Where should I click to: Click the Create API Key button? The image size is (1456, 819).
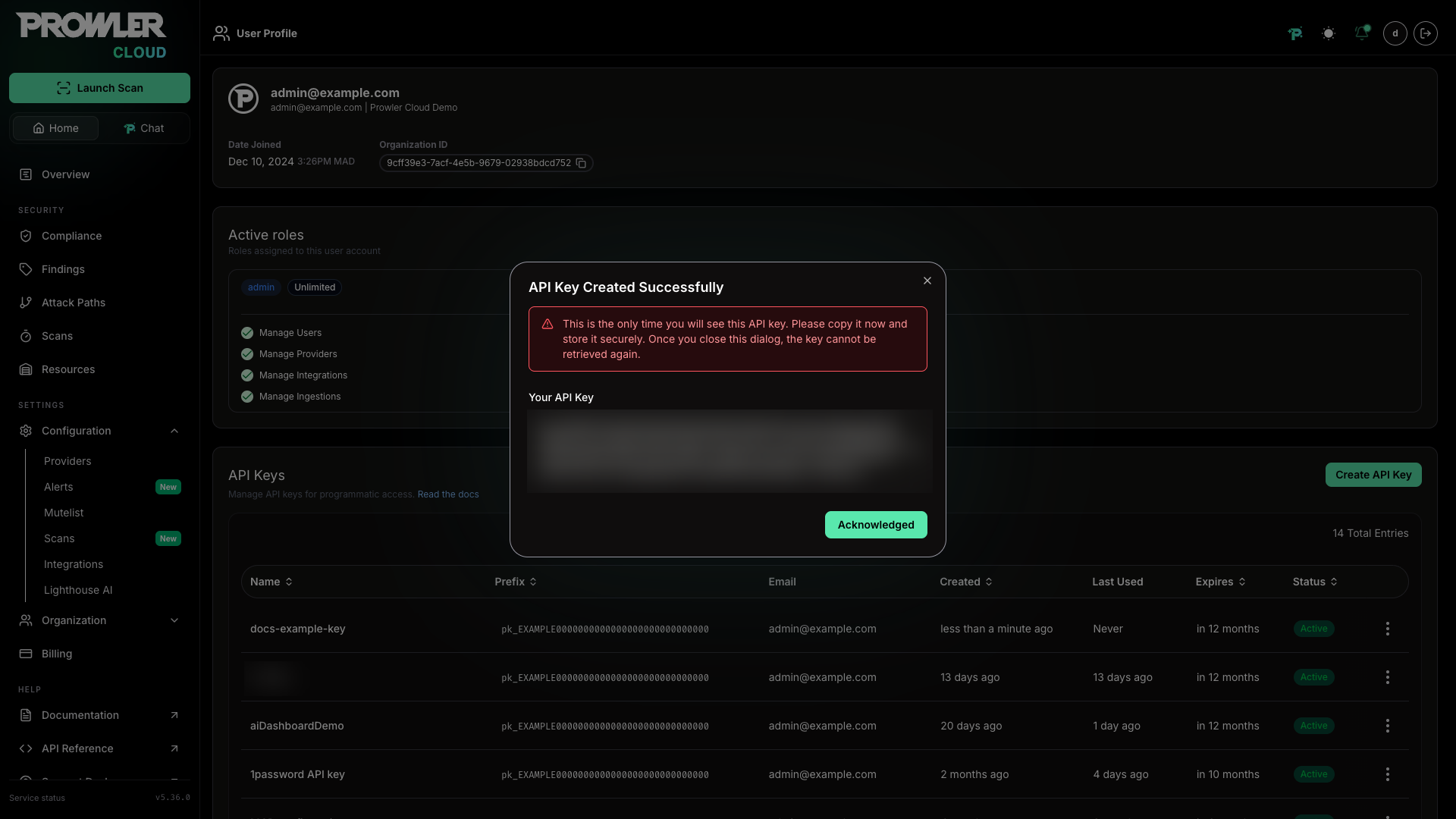coord(1373,475)
